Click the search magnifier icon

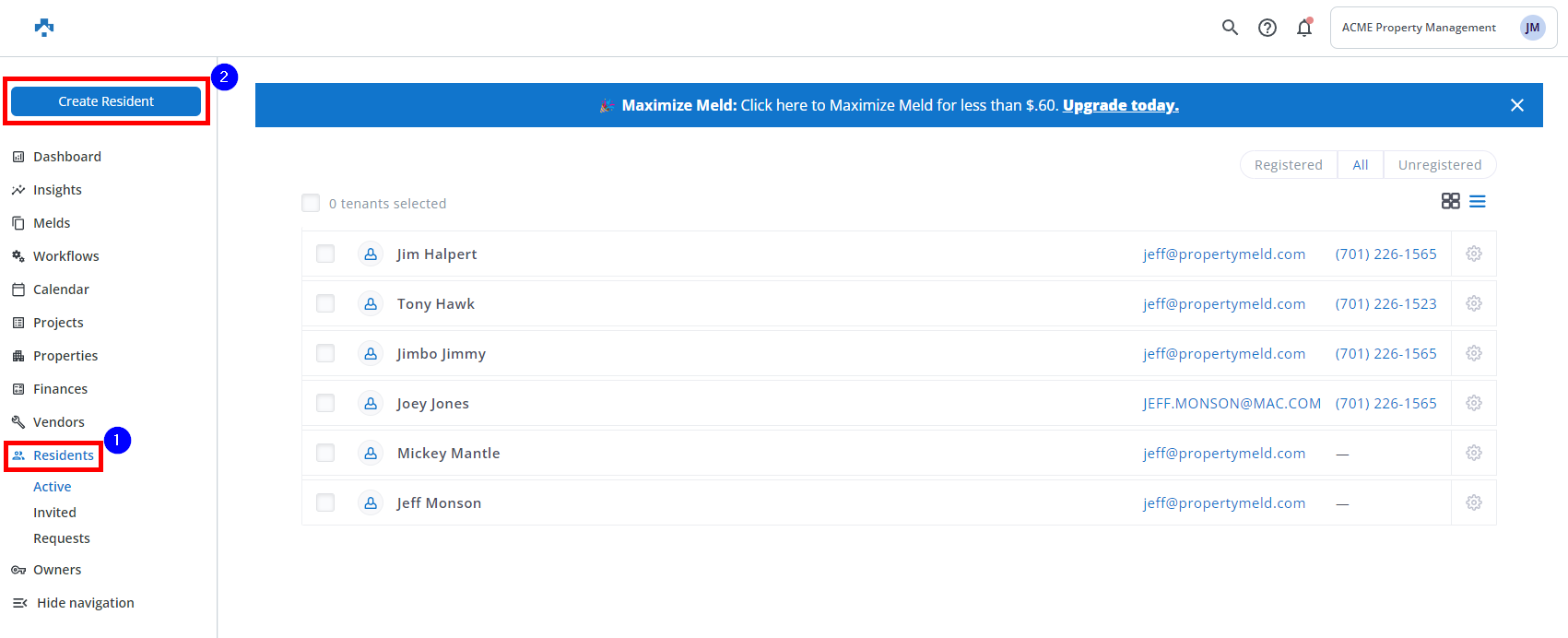(1230, 28)
